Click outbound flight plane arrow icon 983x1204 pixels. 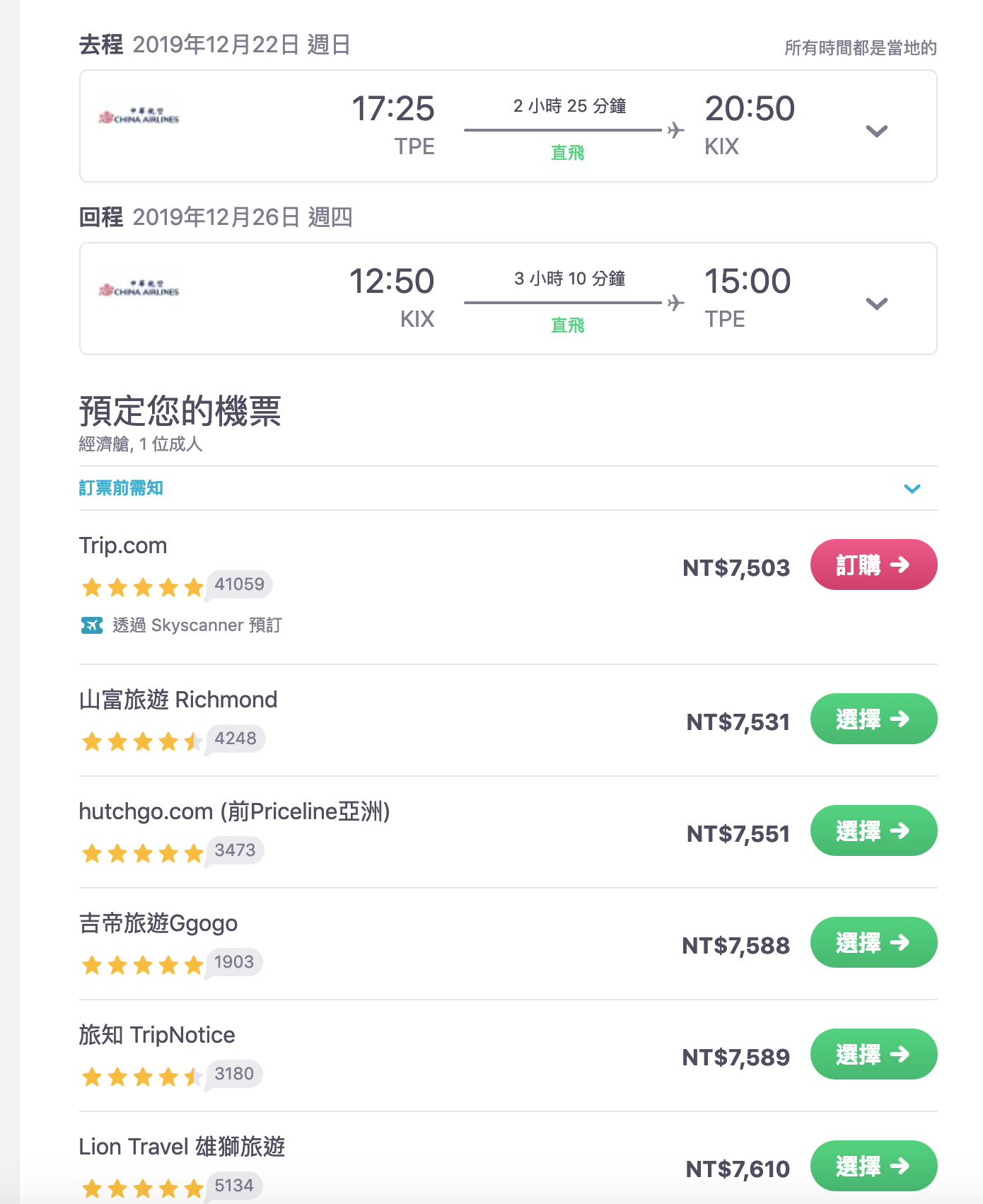click(x=676, y=130)
